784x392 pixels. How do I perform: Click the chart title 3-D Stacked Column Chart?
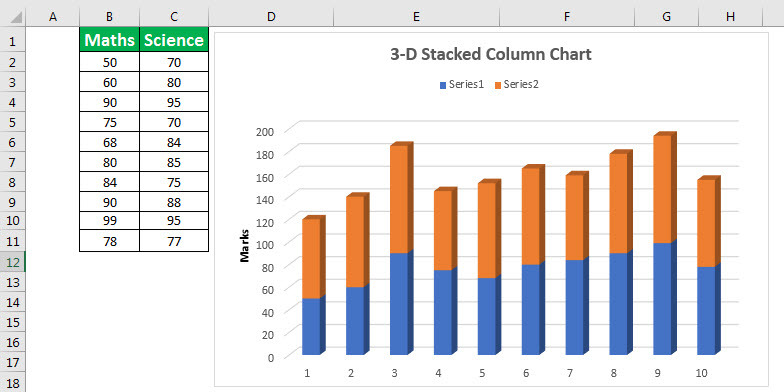click(x=490, y=54)
